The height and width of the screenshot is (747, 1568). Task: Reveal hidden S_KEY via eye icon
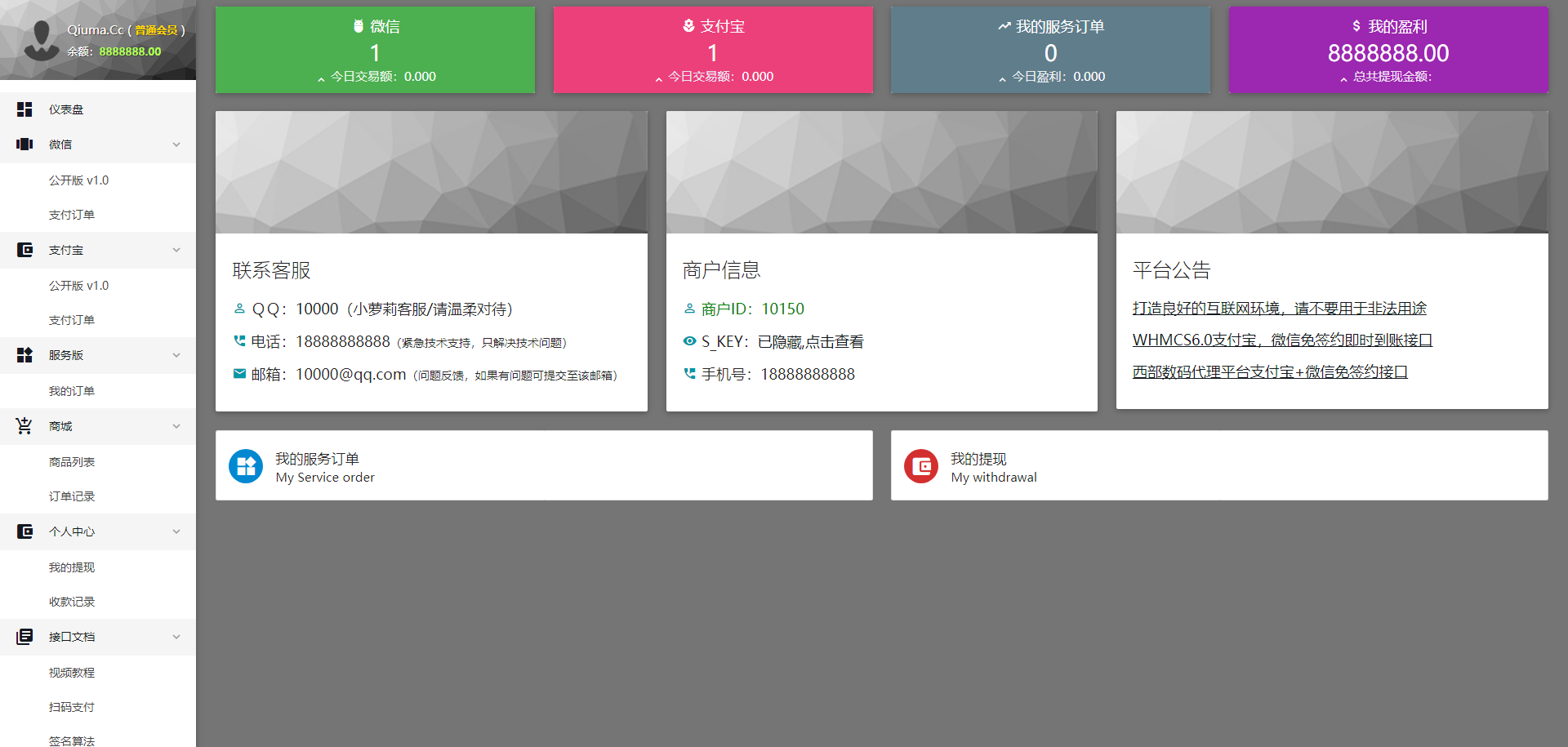[x=690, y=341]
